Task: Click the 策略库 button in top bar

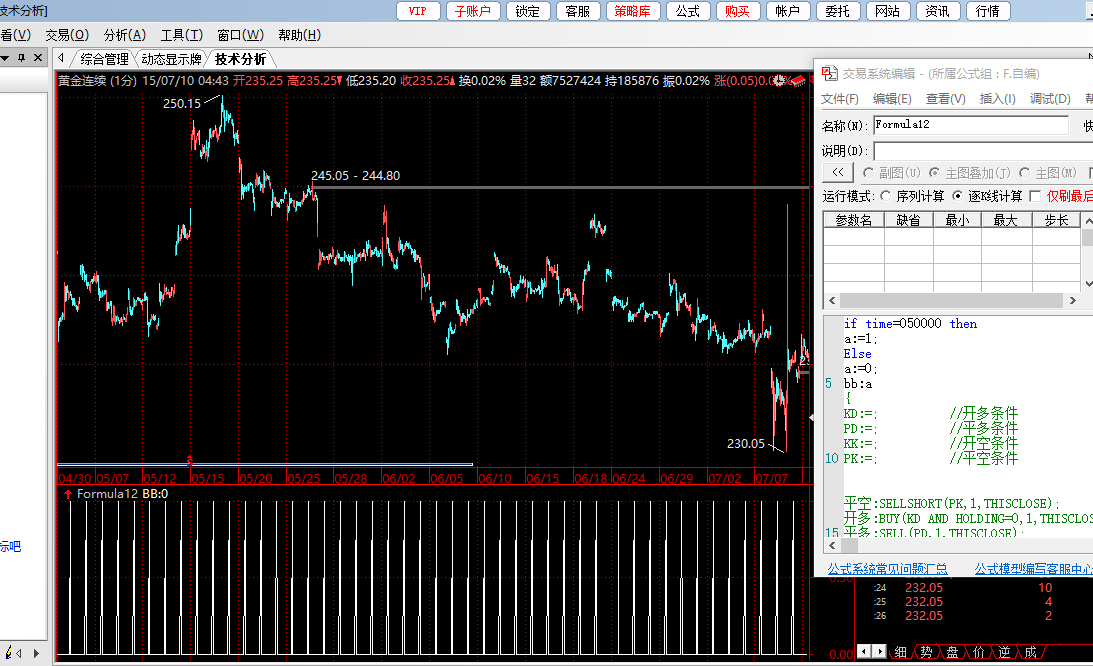Action: [632, 11]
